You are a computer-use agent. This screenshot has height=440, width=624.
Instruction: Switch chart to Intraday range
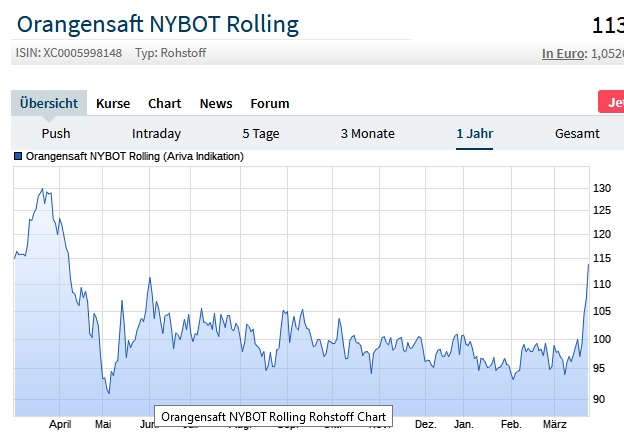(156, 133)
